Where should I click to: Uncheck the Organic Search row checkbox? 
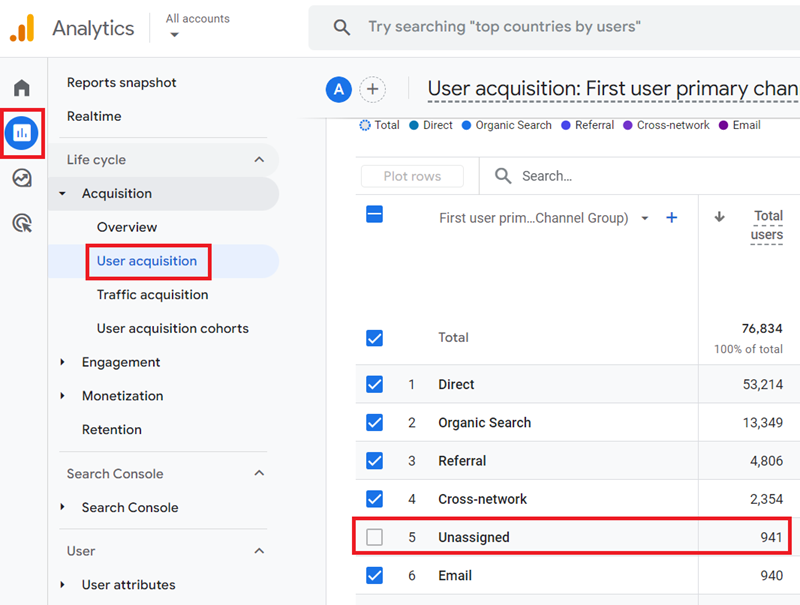(x=374, y=422)
